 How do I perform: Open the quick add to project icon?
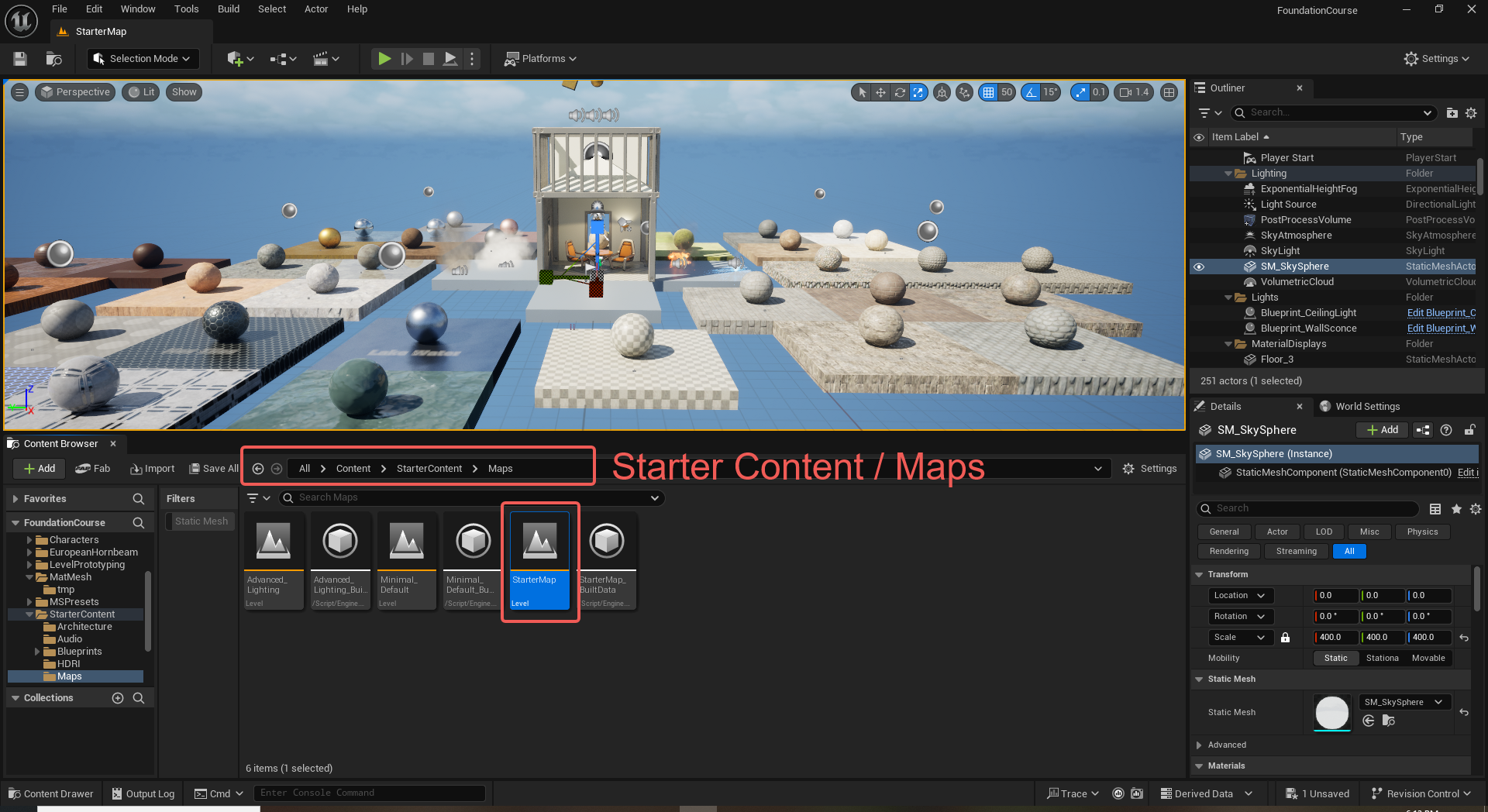tap(240, 59)
